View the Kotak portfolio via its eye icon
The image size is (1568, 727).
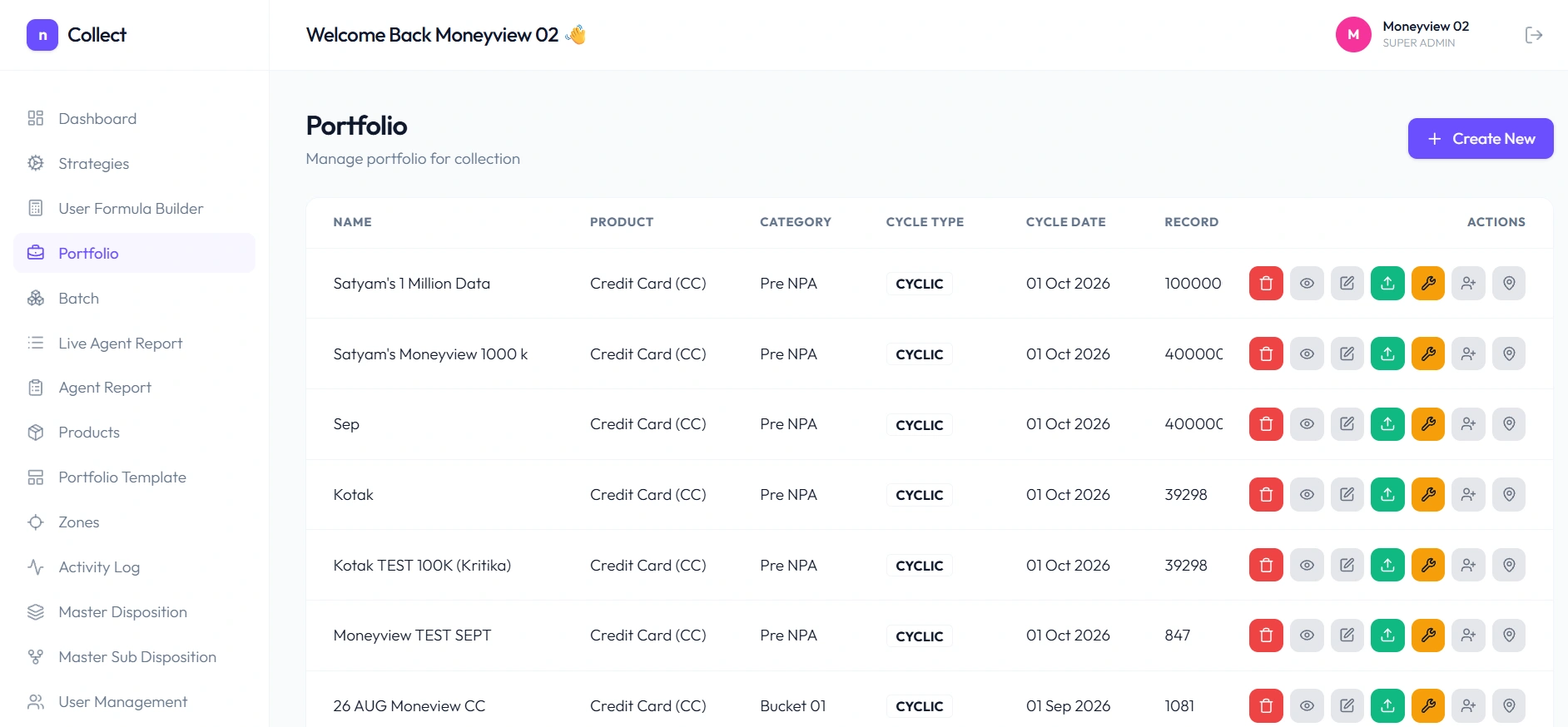[1307, 495]
